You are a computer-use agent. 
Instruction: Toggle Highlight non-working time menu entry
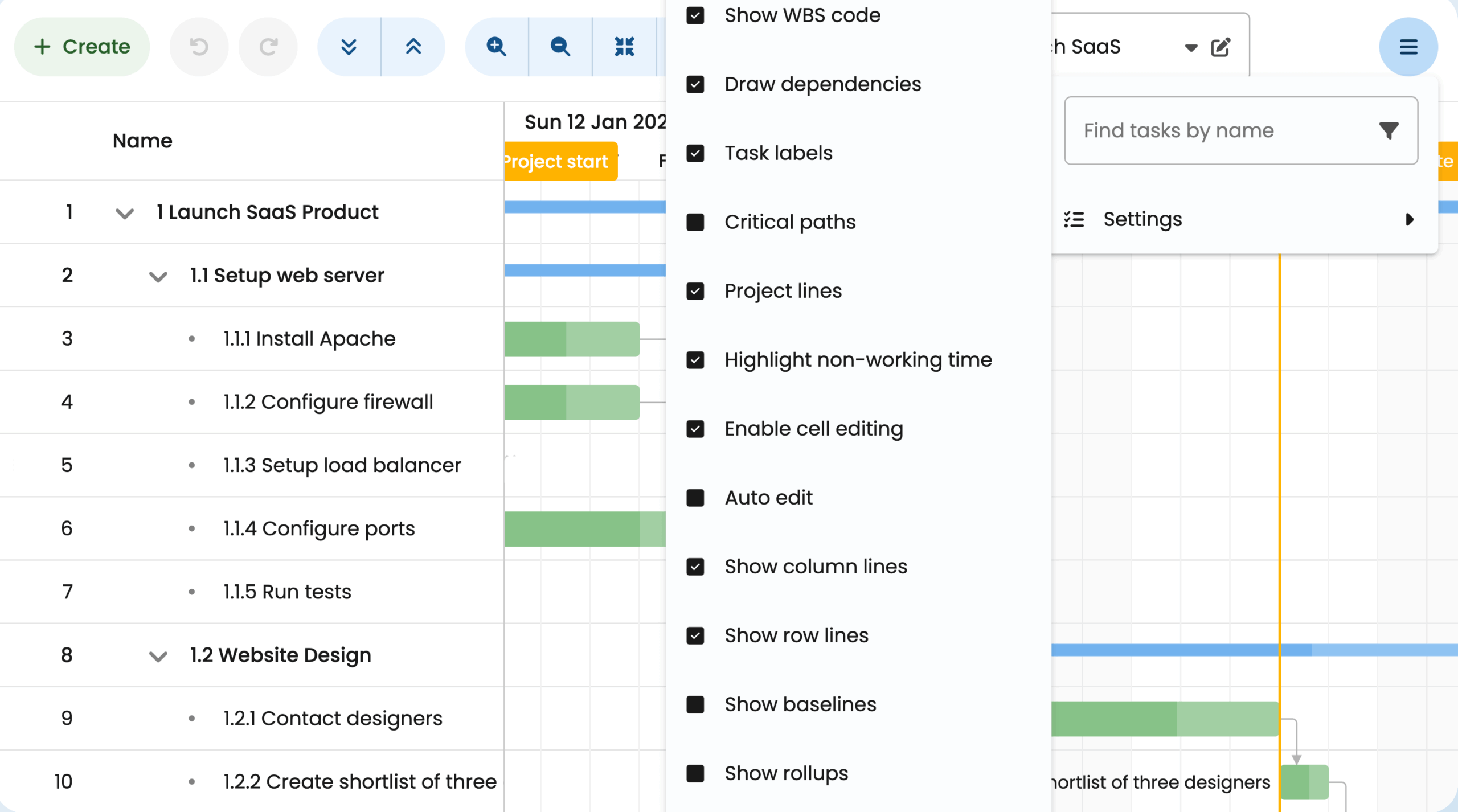point(695,360)
